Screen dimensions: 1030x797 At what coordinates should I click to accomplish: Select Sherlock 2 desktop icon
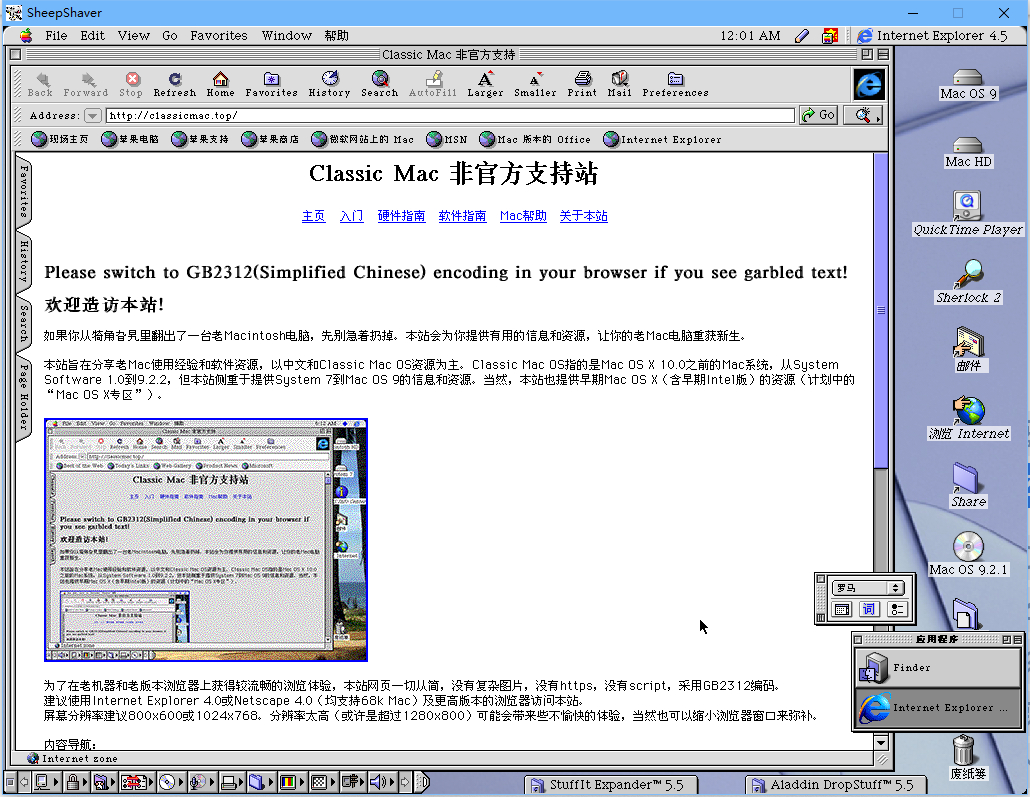pos(968,281)
